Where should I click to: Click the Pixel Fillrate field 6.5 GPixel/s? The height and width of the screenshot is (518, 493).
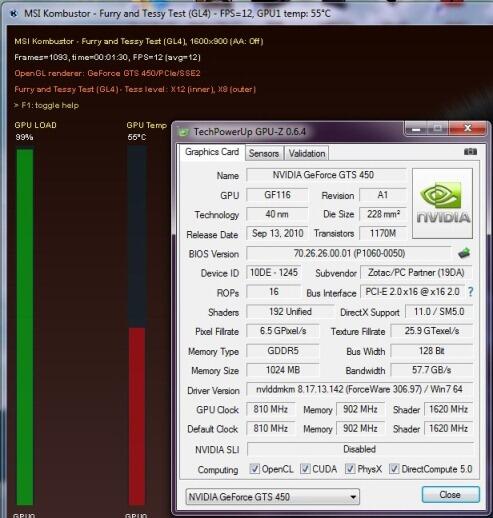283,331
